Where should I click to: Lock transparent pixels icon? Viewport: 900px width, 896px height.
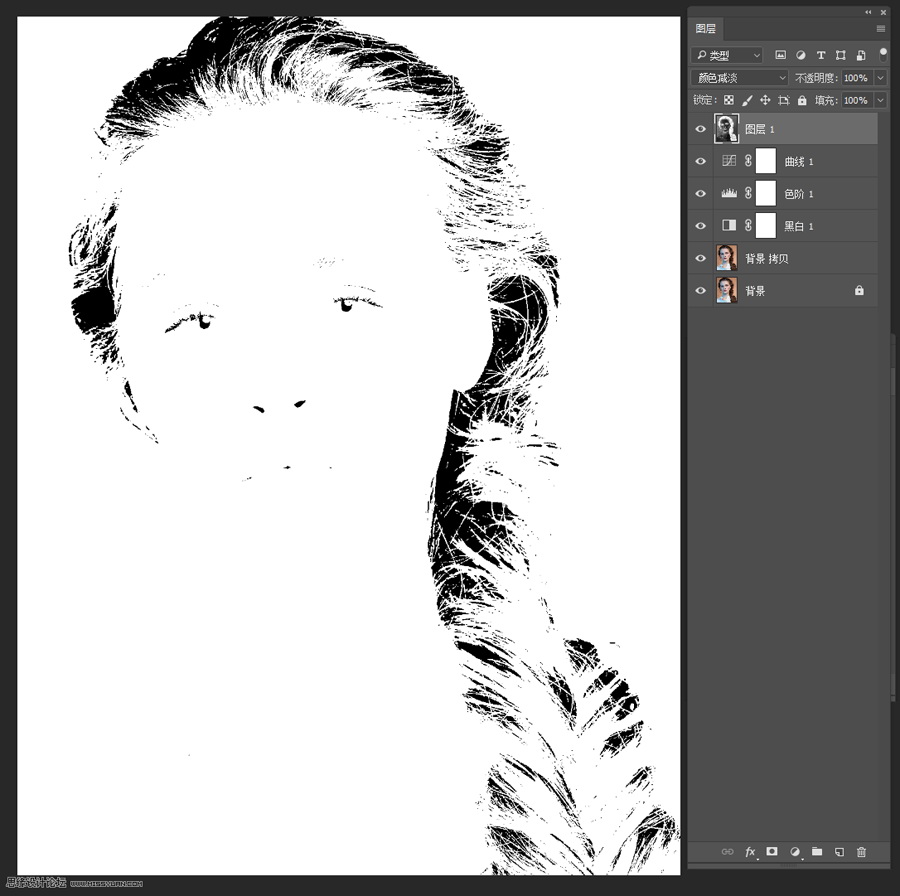(728, 100)
